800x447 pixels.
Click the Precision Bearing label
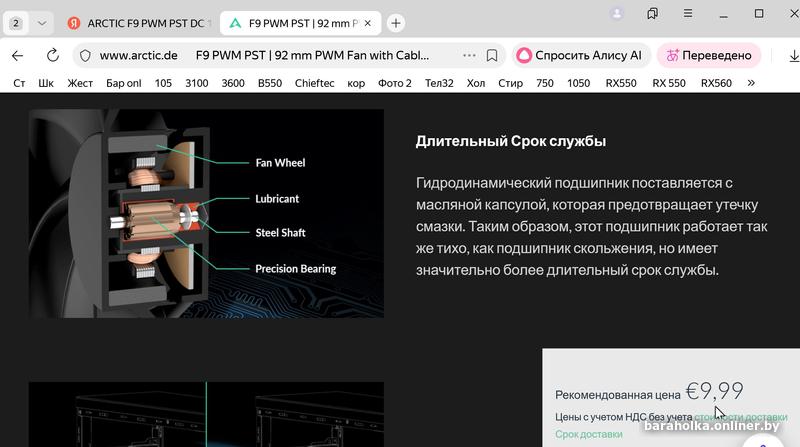pyautogui.click(x=295, y=268)
